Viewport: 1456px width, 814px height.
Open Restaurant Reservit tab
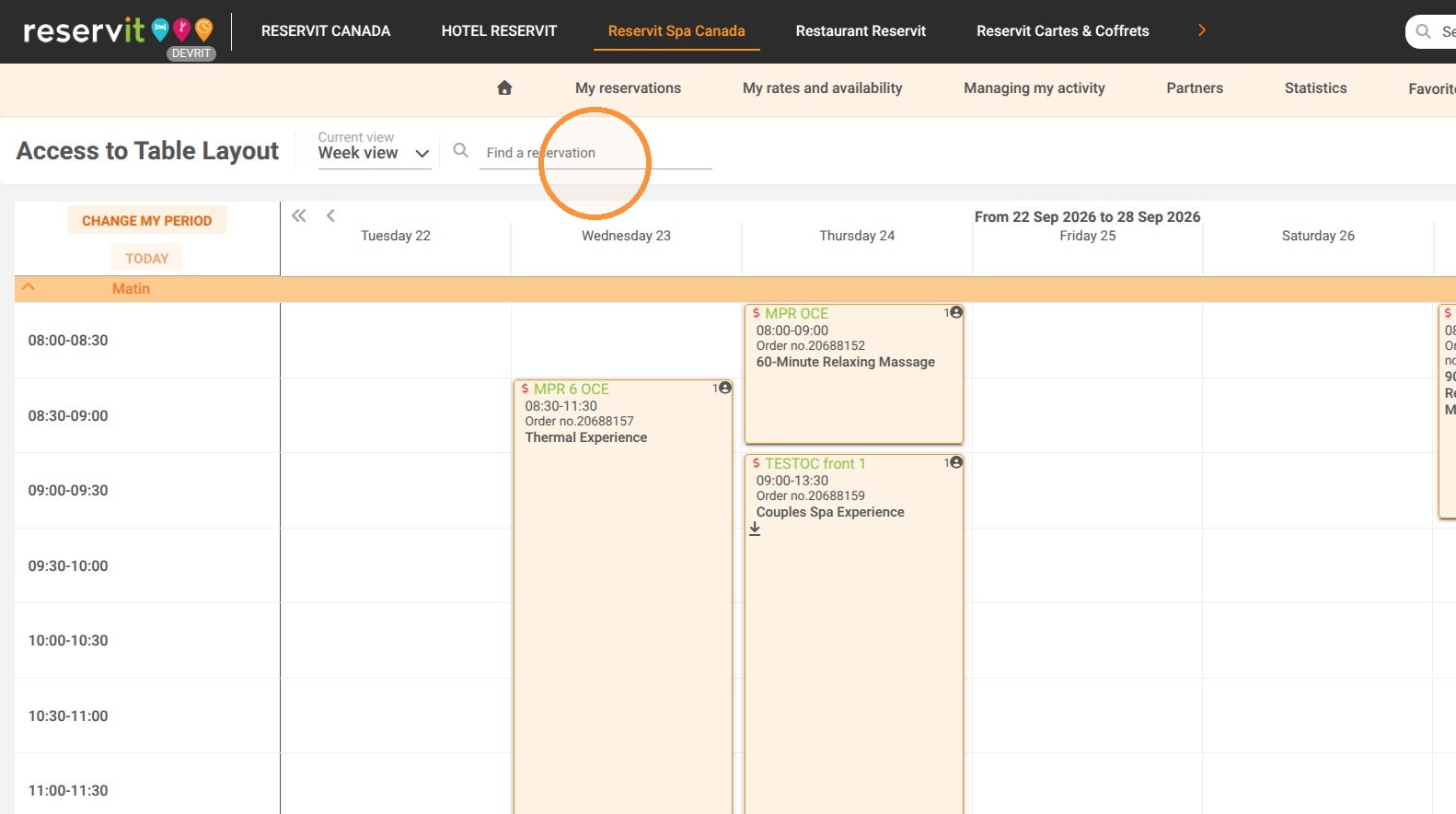pos(861,31)
